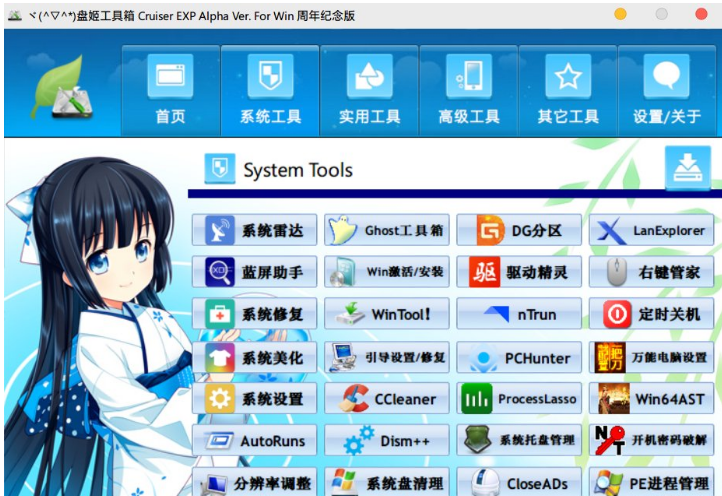Screen dimensions: 722x496
Task: Click the yellow minimize window button
Action: click(620, 14)
